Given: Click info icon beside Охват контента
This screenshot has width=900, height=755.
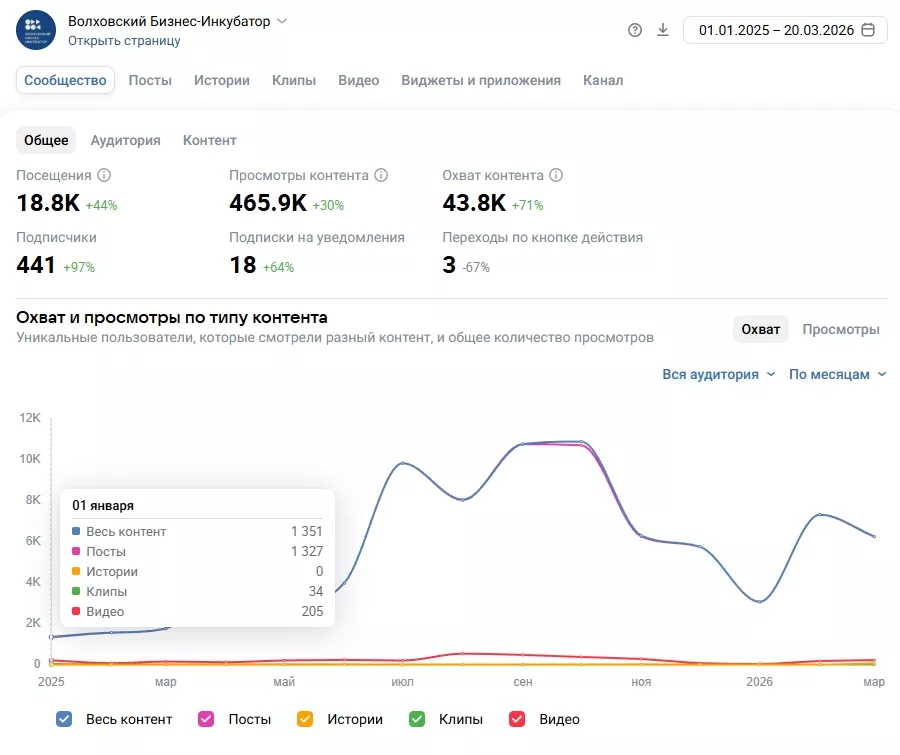Looking at the screenshot, I should pyautogui.click(x=556, y=175).
